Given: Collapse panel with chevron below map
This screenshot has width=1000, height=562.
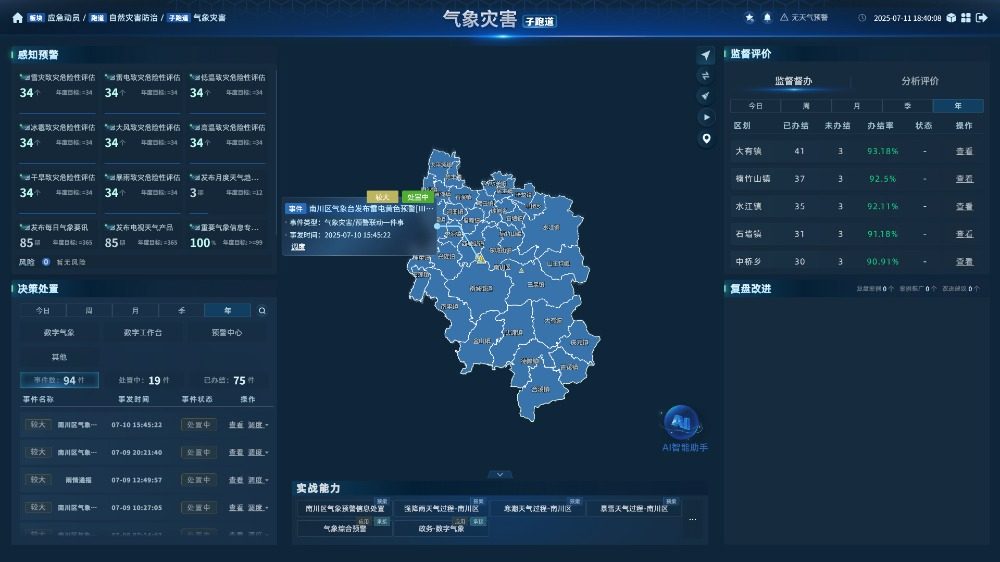Looking at the screenshot, I should tap(500, 475).
